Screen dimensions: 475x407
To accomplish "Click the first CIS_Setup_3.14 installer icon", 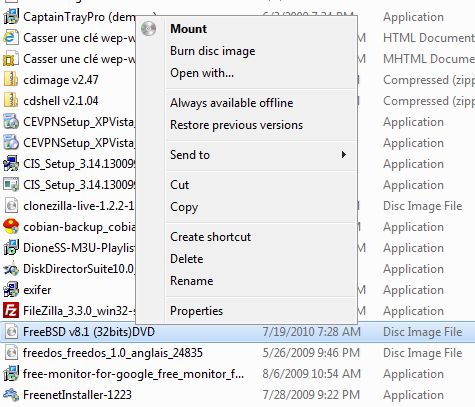I will (11, 164).
